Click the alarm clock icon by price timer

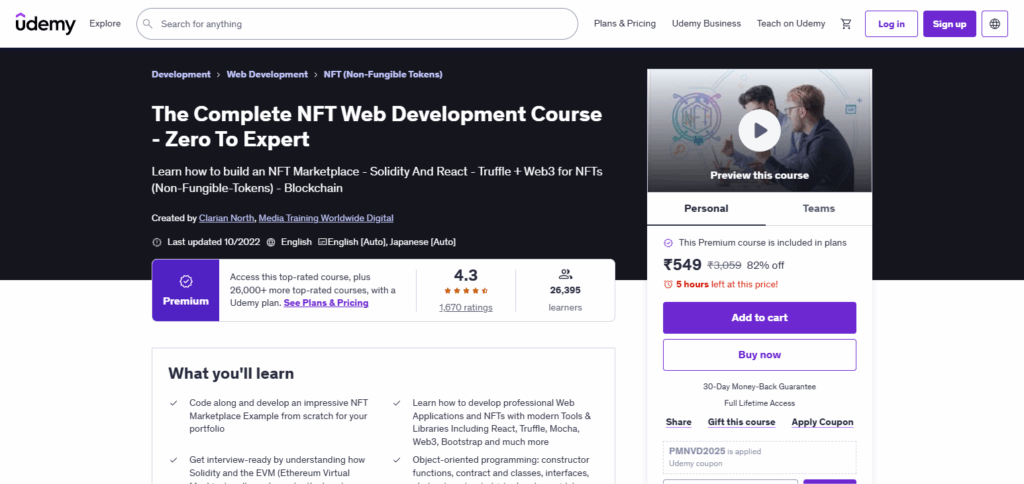[x=668, y=284]
